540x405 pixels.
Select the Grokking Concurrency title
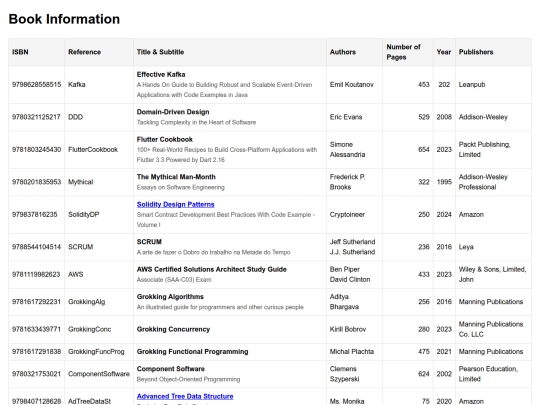(x=173, y=329)
